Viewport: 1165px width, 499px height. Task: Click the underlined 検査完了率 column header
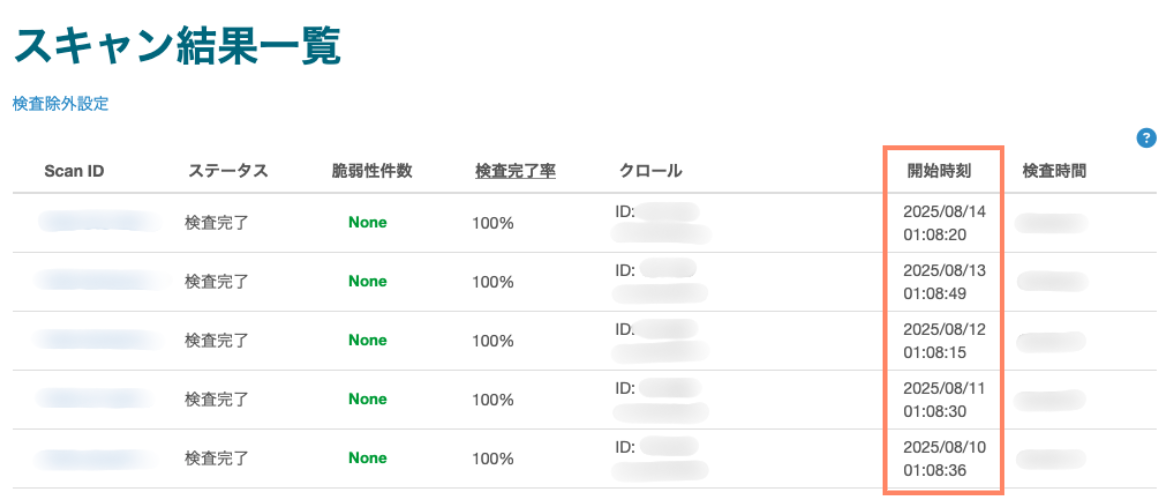515,171
